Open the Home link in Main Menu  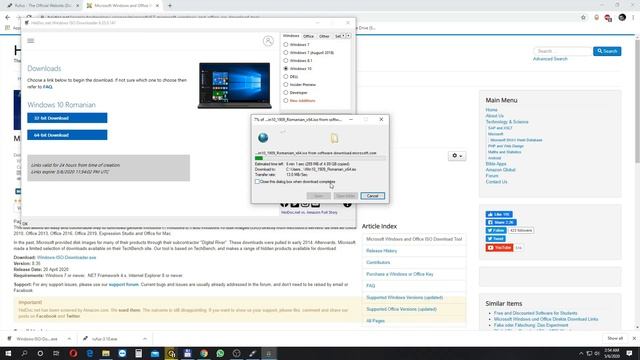pos(491,110)
